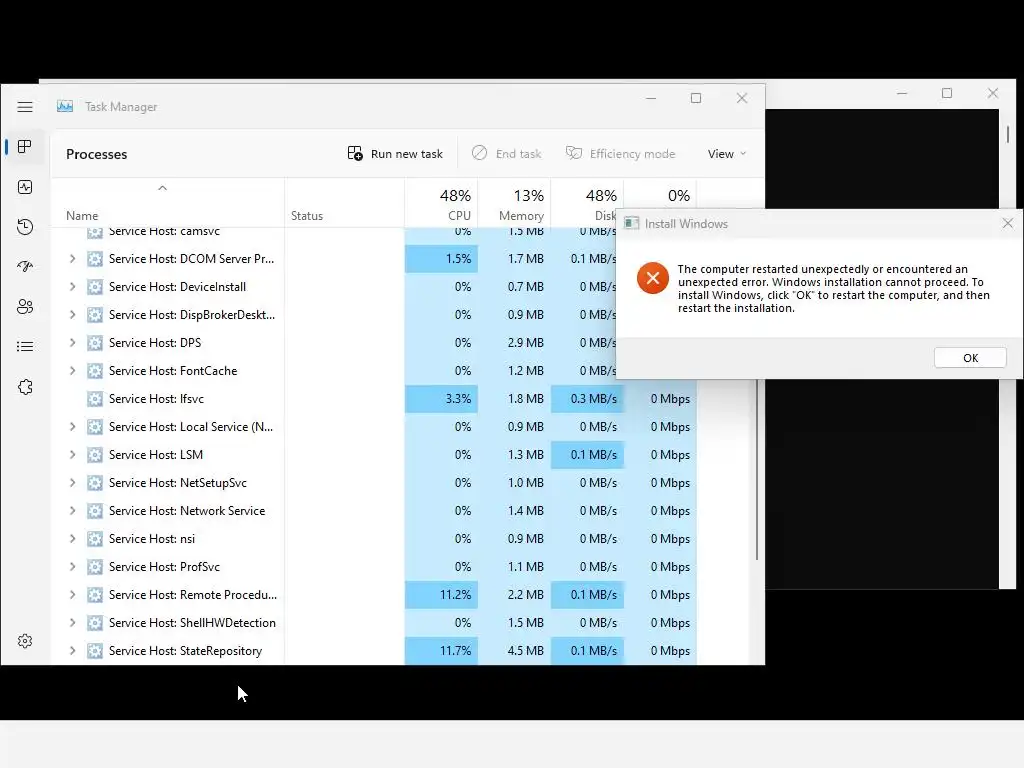The height and width of the screenshot is (768, 1024).
Task: Open the Performance page icon in sidebar
Action: [x=25, y=187]
